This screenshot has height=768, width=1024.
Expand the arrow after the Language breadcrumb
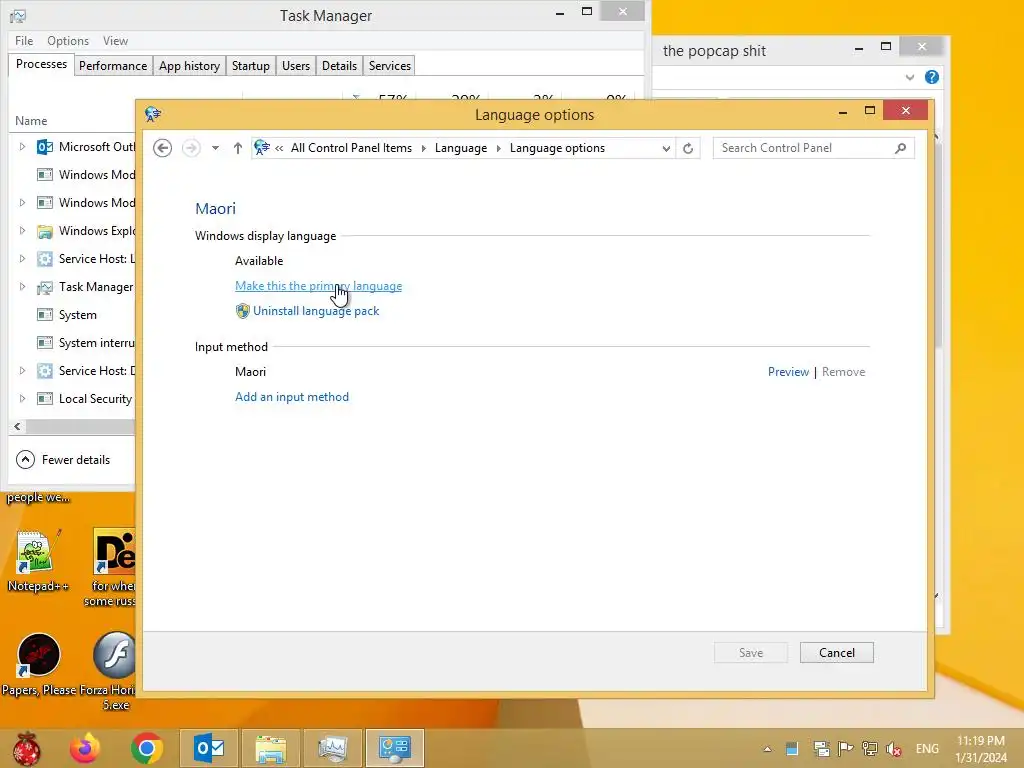coord(498,148)
